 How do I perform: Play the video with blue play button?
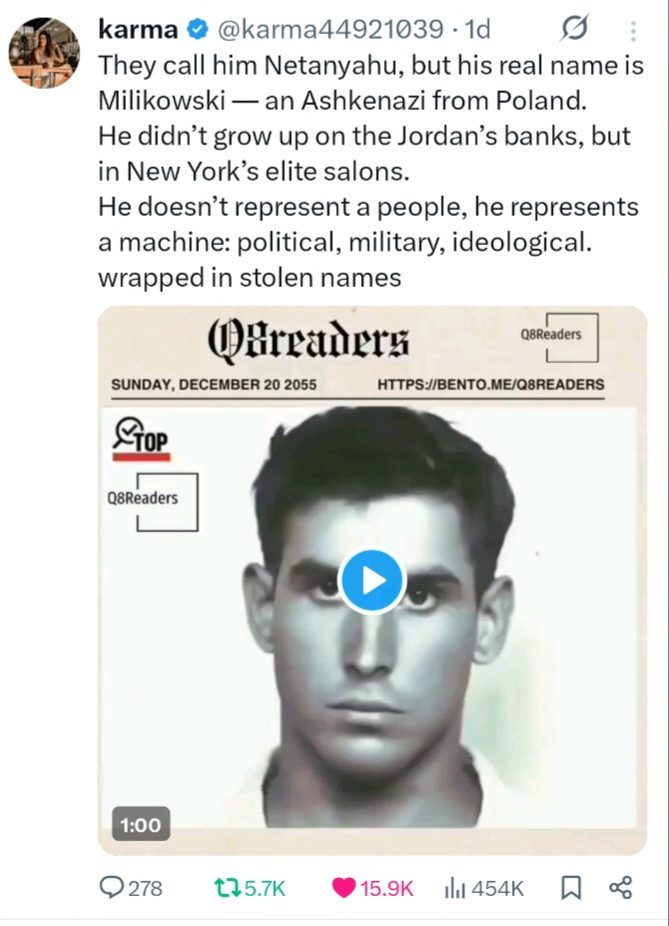(x=371, y=581)
